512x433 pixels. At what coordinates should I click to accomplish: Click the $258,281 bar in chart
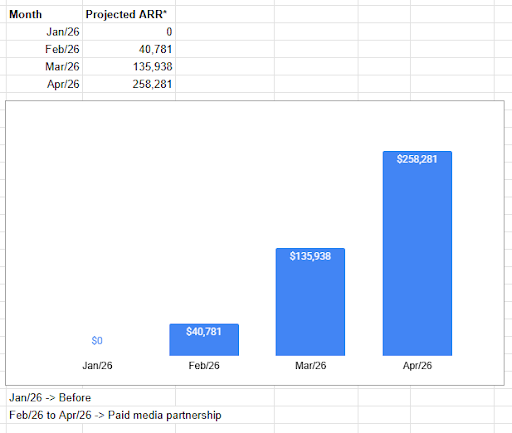(417, 253)
